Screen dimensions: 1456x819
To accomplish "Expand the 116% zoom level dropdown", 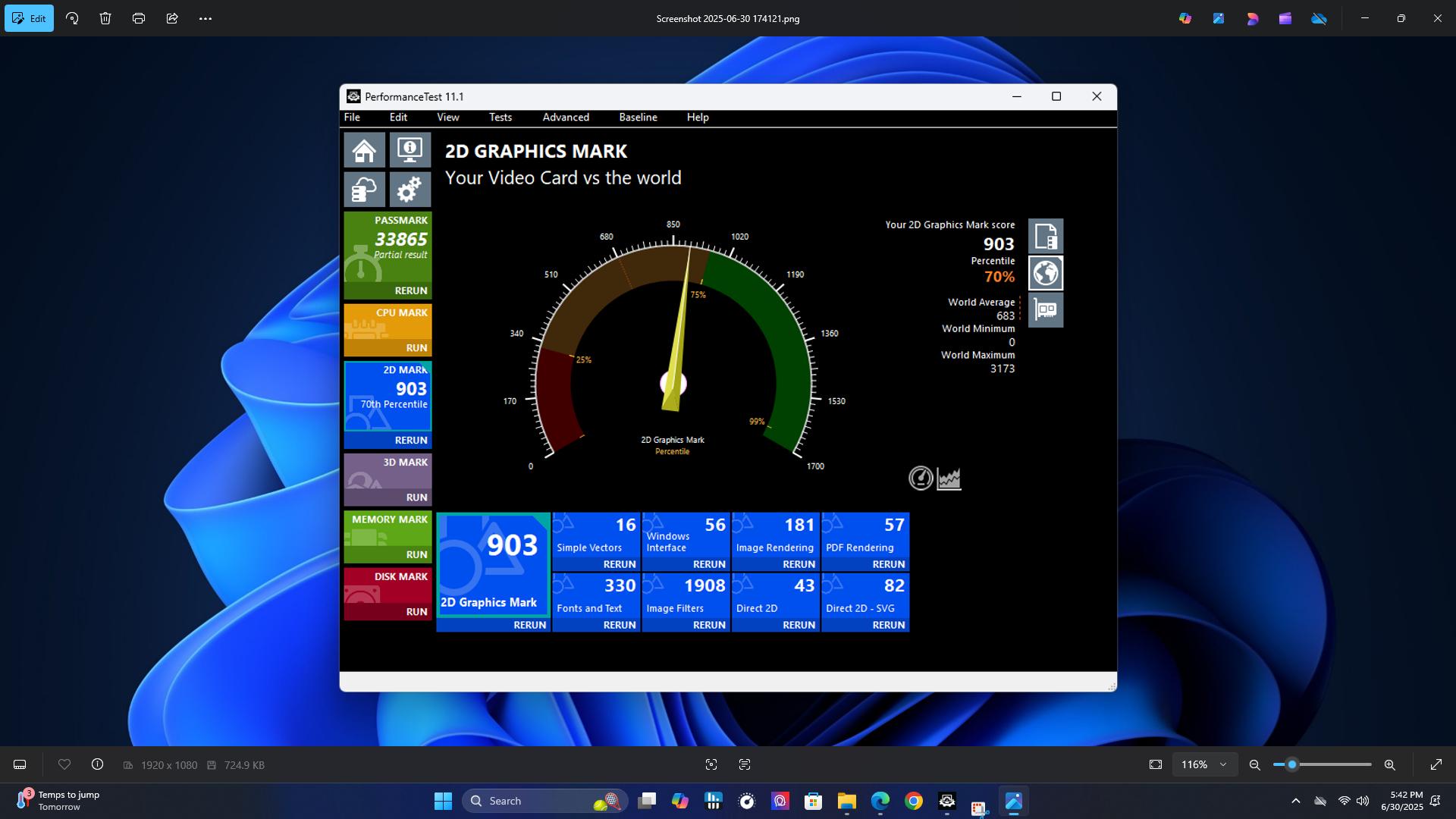I will [1204, 764].
